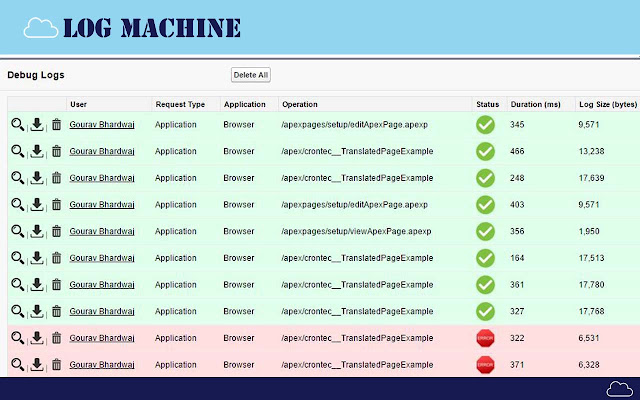Delete the log with duration 248
The image size is (640, 400).
(x=56, y=178)
